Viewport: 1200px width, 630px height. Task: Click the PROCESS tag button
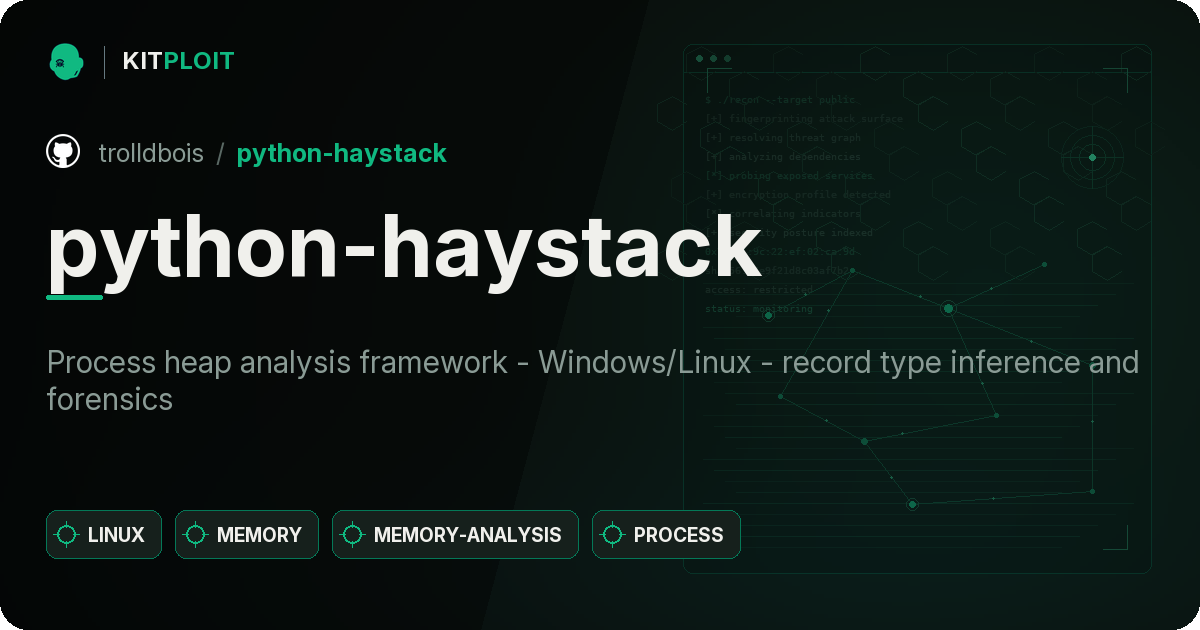pyautogui.click(x=666, y=535)
